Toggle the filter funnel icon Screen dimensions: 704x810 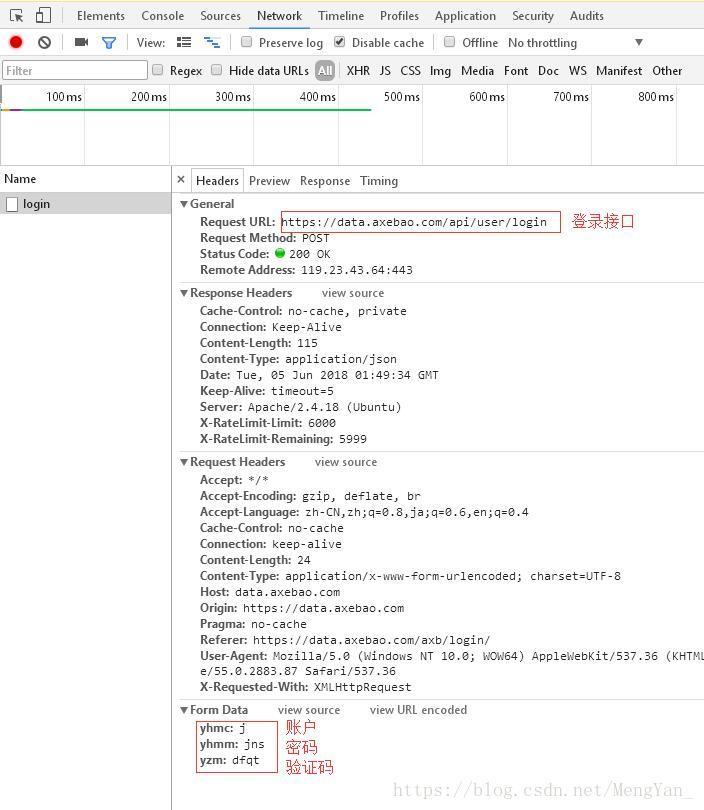pyautogui.click(x=108, y=43)
